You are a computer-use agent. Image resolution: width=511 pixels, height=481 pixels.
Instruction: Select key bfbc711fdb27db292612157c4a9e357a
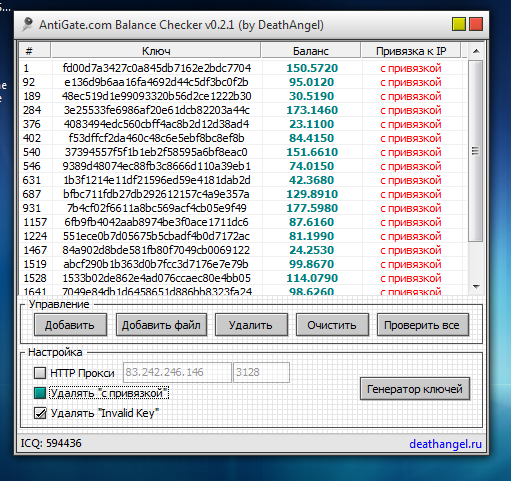tap(156, 194)
